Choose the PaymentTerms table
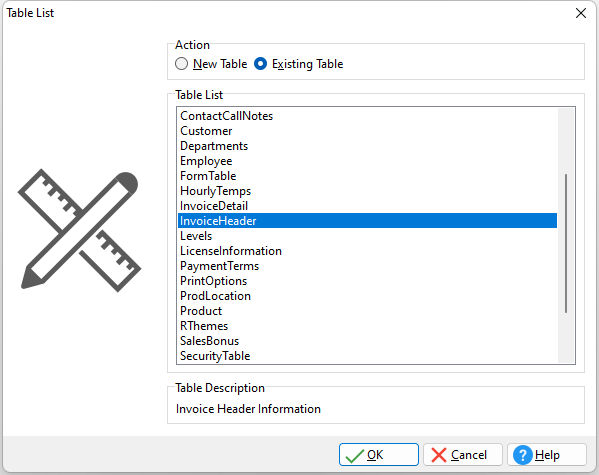The width and height of the screenshot is (599, 475). (x=367, y=266)
